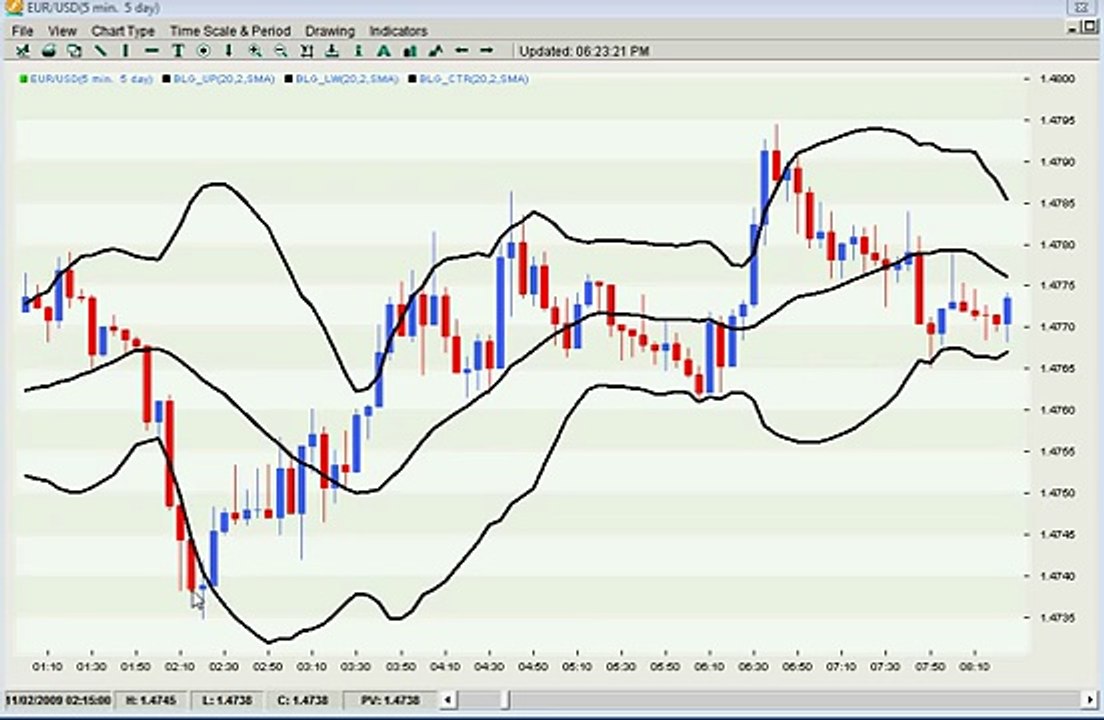Select EUR/USD(5 min. 5 day) legend label
Screen dimensions: 1104x720
click(x=92, y=79)
